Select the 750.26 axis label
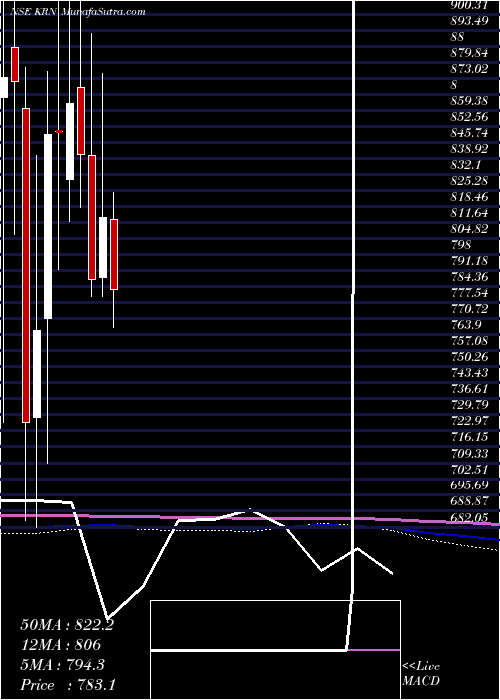Screen dimensions: 500x700 pyautogui.click(x=470, y=357)
